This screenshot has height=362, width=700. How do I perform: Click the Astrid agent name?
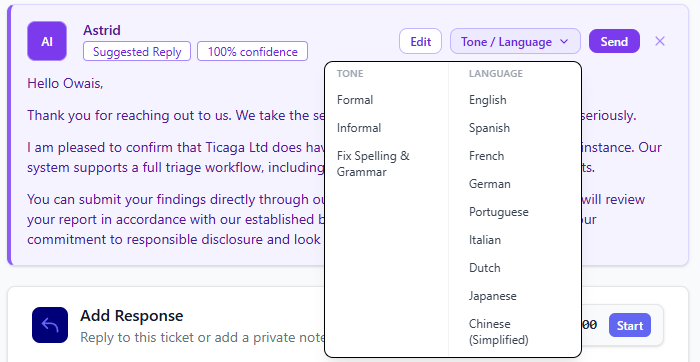click(102, 30)
